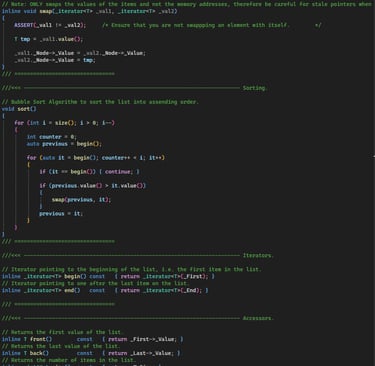Click the 'swap(previous, it);' call
The height and width of the screenshot is (366, 375).
coord(81,200)
